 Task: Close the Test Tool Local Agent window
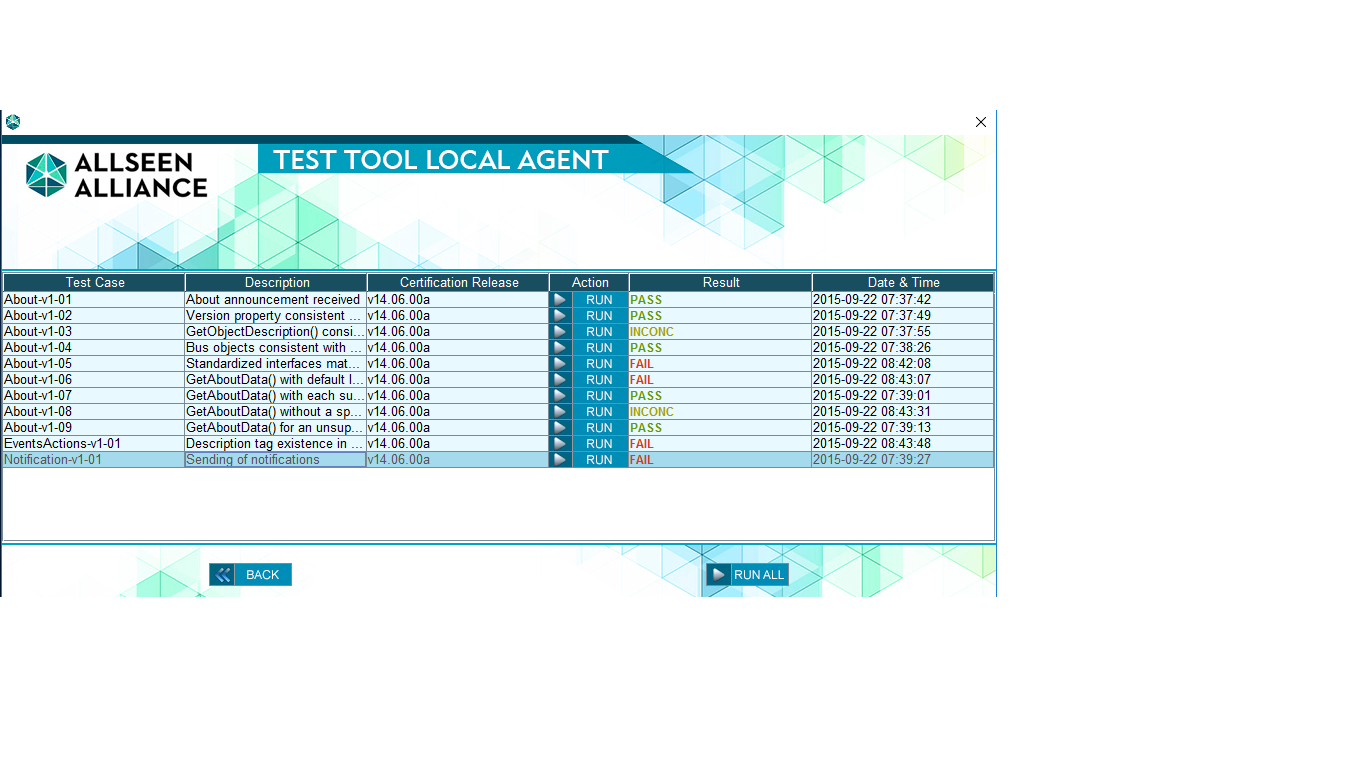(981, 122)
